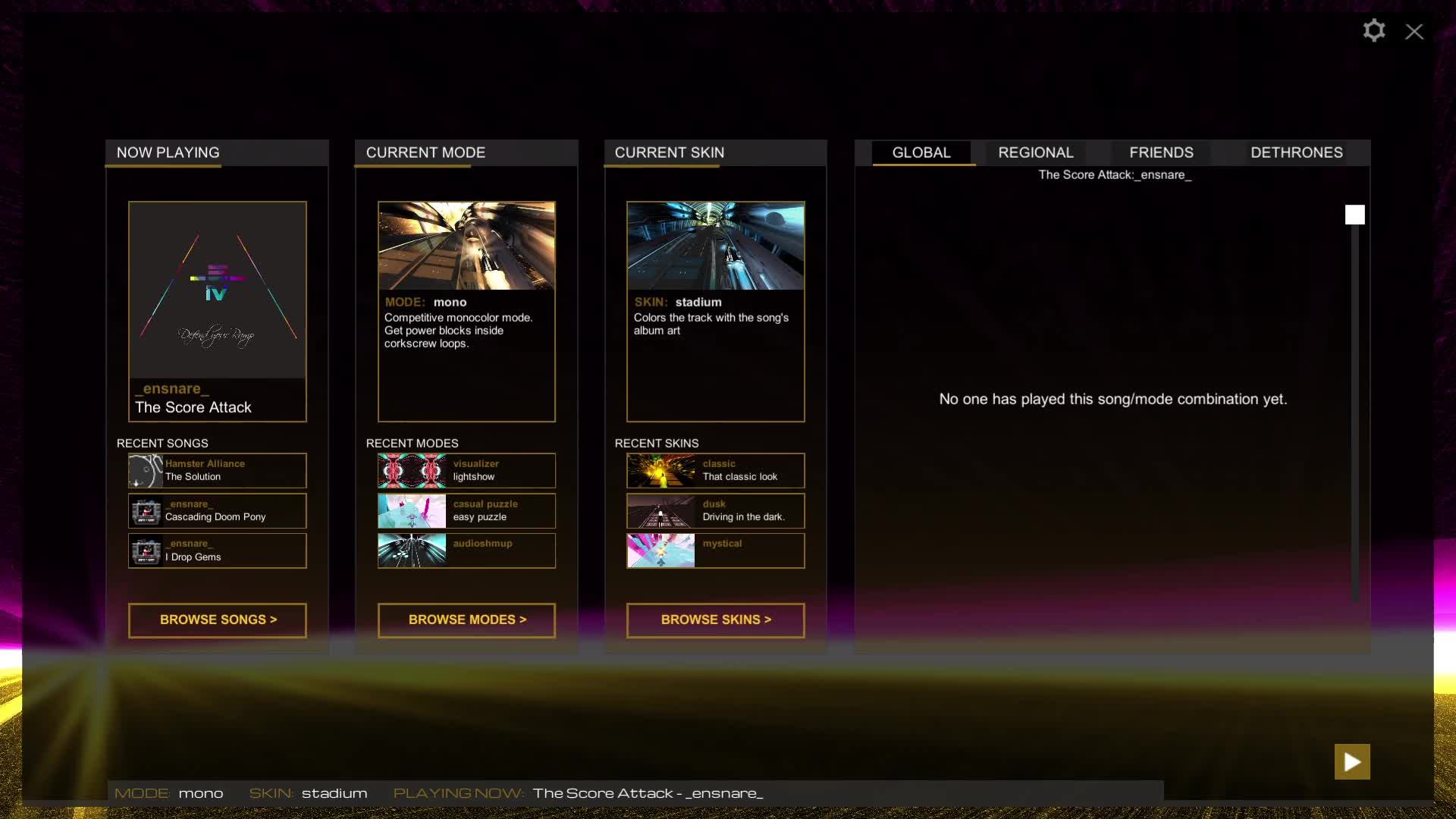The image size is (1456, 819).
Task: Click The Score Attack album art
Action: click(218, 290)
